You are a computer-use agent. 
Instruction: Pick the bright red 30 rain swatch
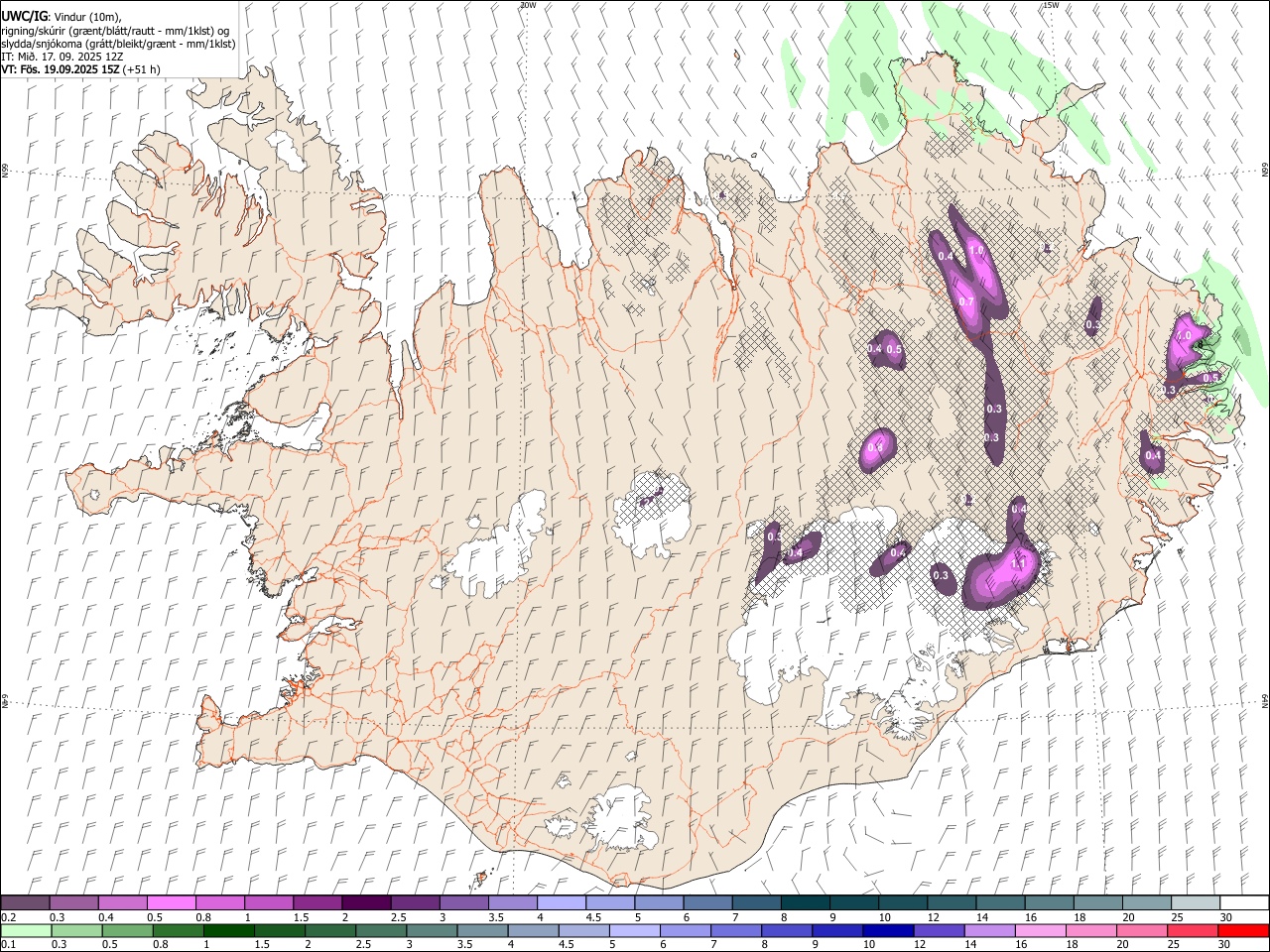(1243, 931)
